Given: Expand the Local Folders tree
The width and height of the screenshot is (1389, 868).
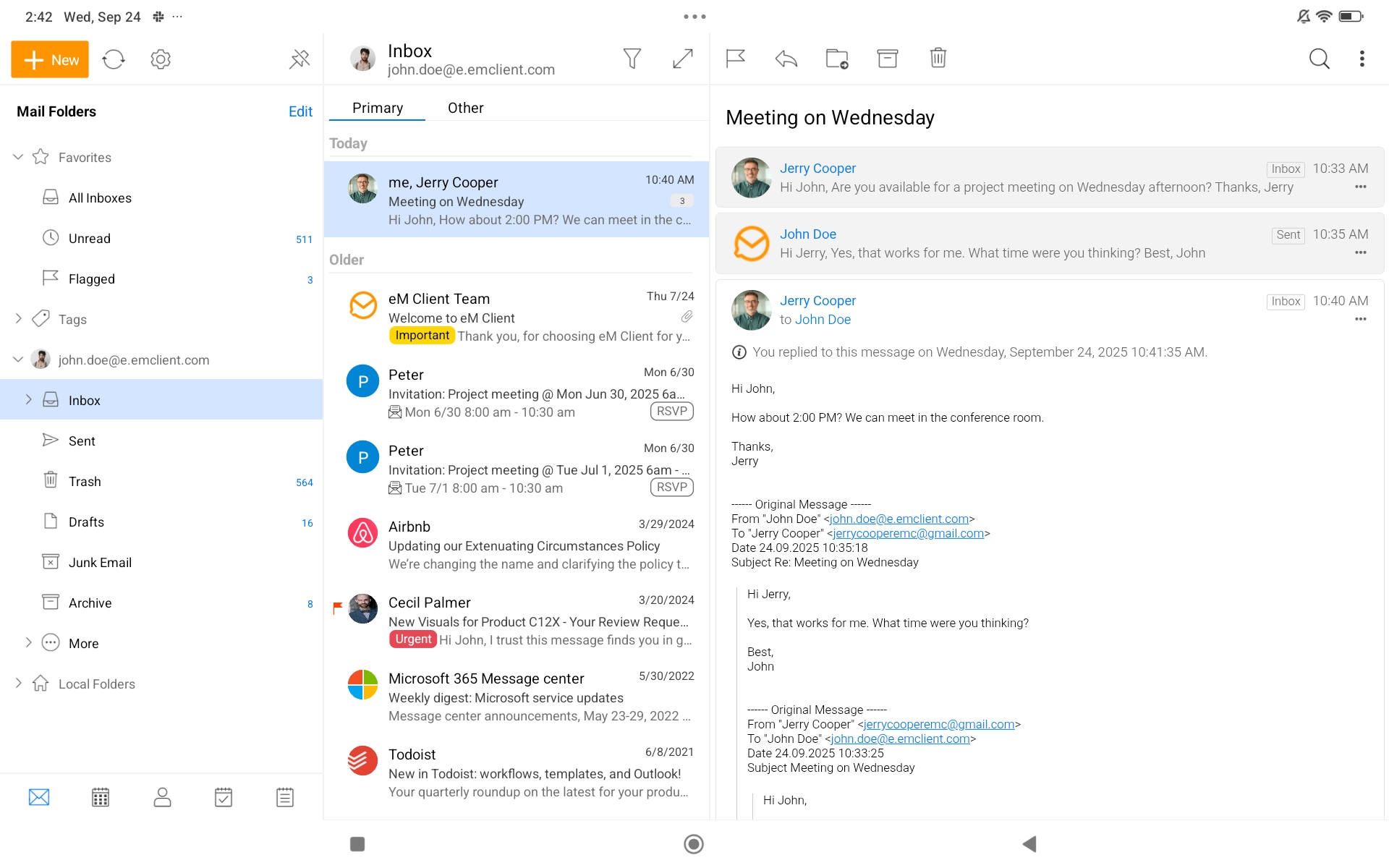Looking at the screenshot, I should pyautogui.click(x=19, y=684).
